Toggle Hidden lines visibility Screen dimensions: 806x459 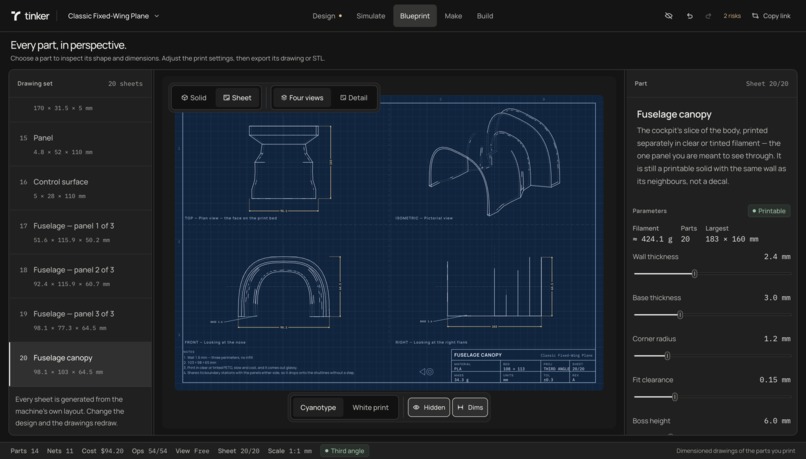click(x=429, y=408)
